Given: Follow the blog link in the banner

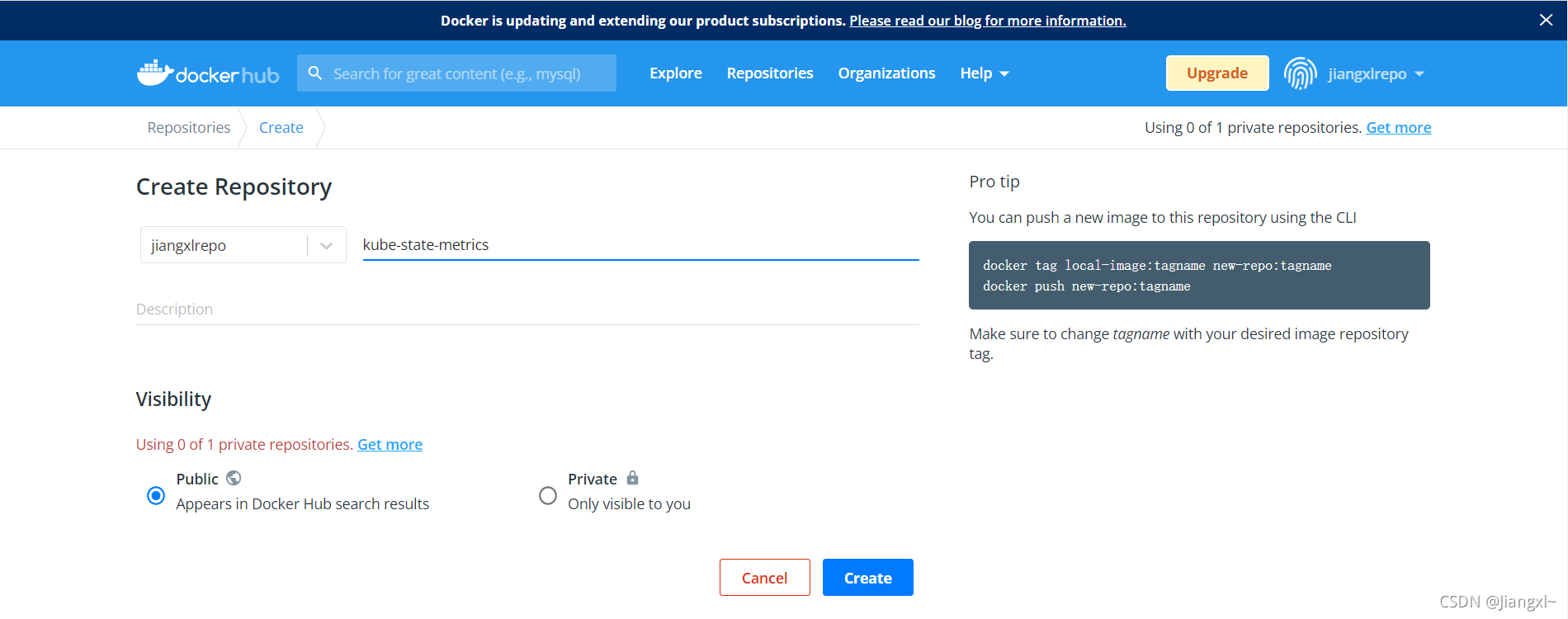Looking at the screenshot, I should 987,21.
